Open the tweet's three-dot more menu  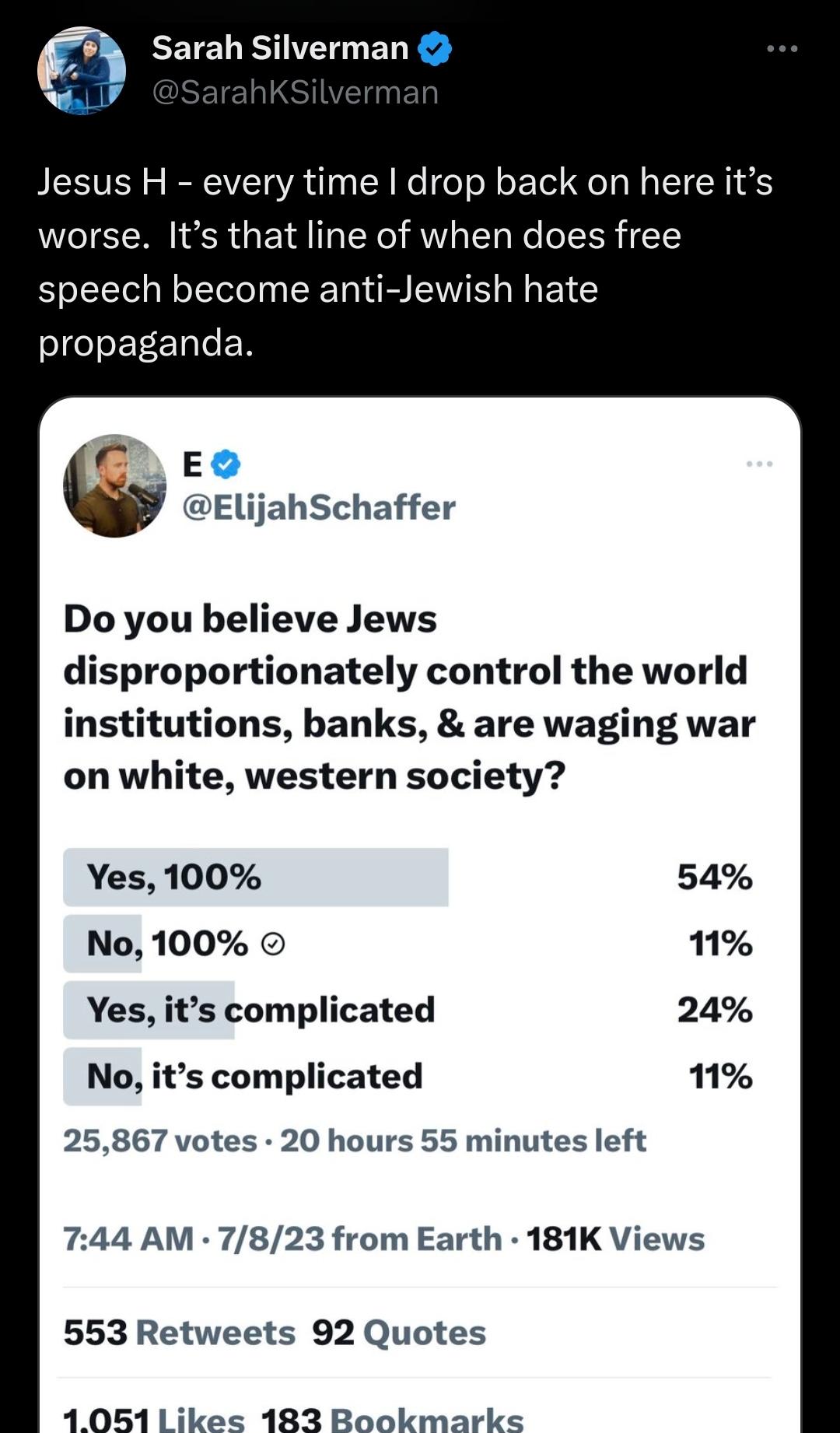pos(782,48)
